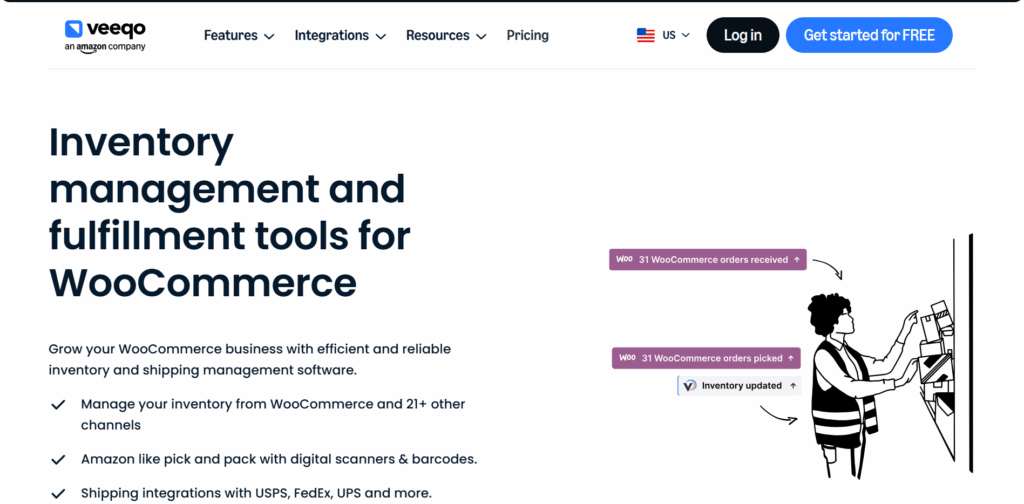1024x504 pixels.
Task: Click '31 WooCommerce orders received' text
Action: click(x=713, y=260)
